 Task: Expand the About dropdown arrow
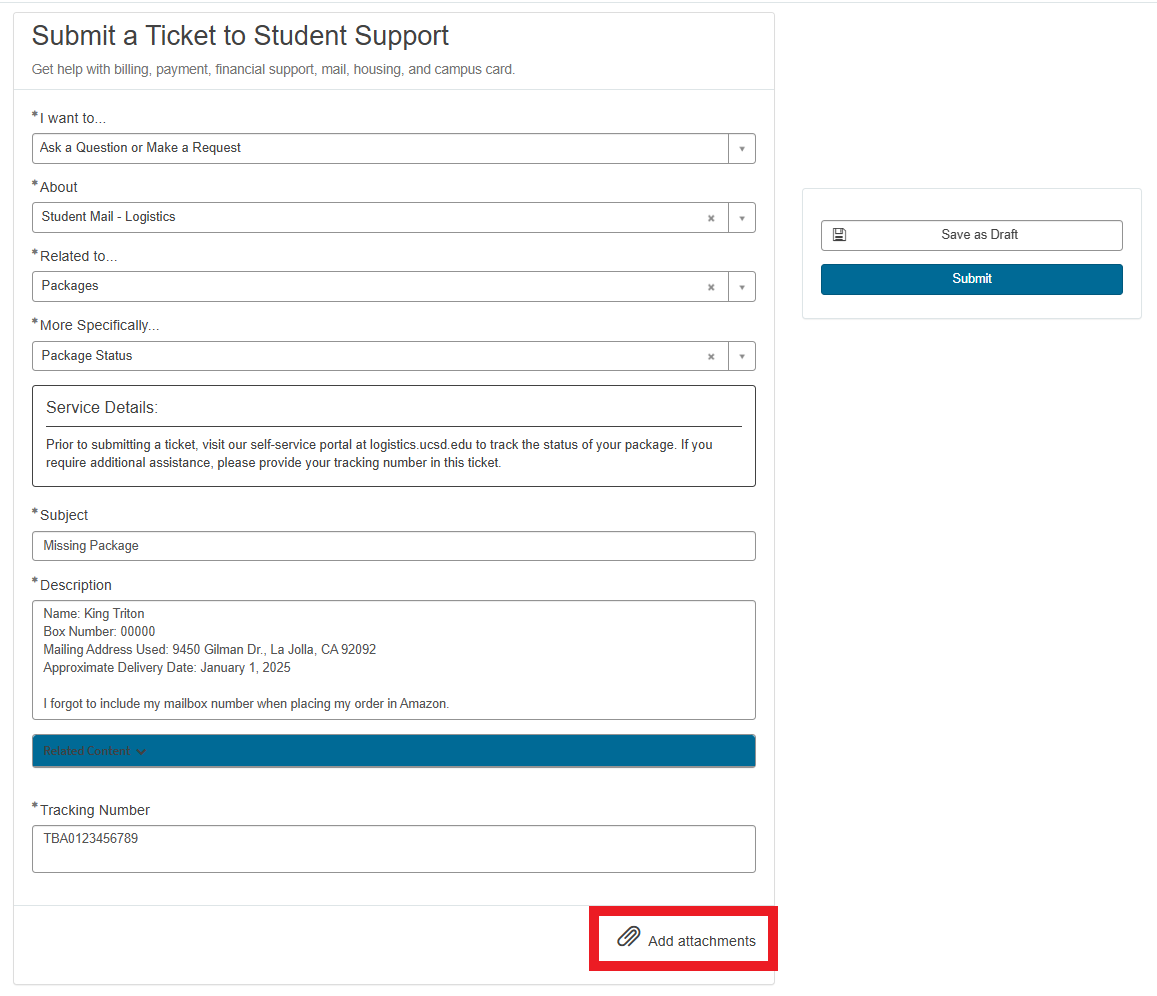tap(742, 218)
